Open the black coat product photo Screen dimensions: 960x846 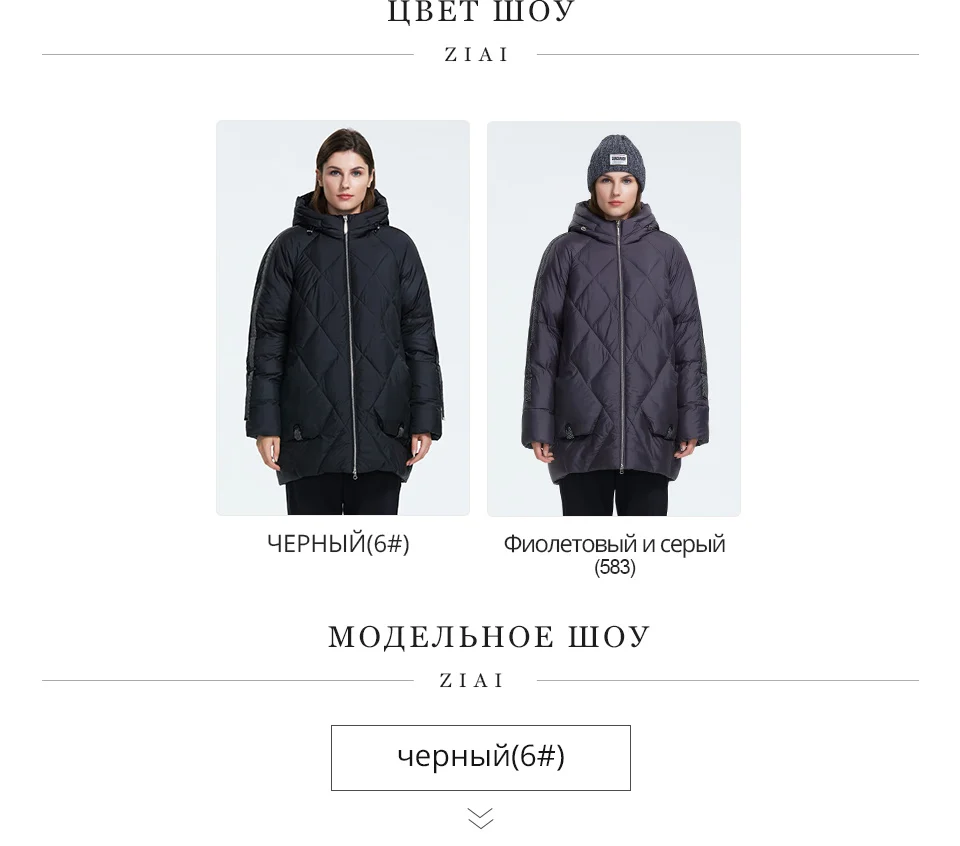coord(343,318)
